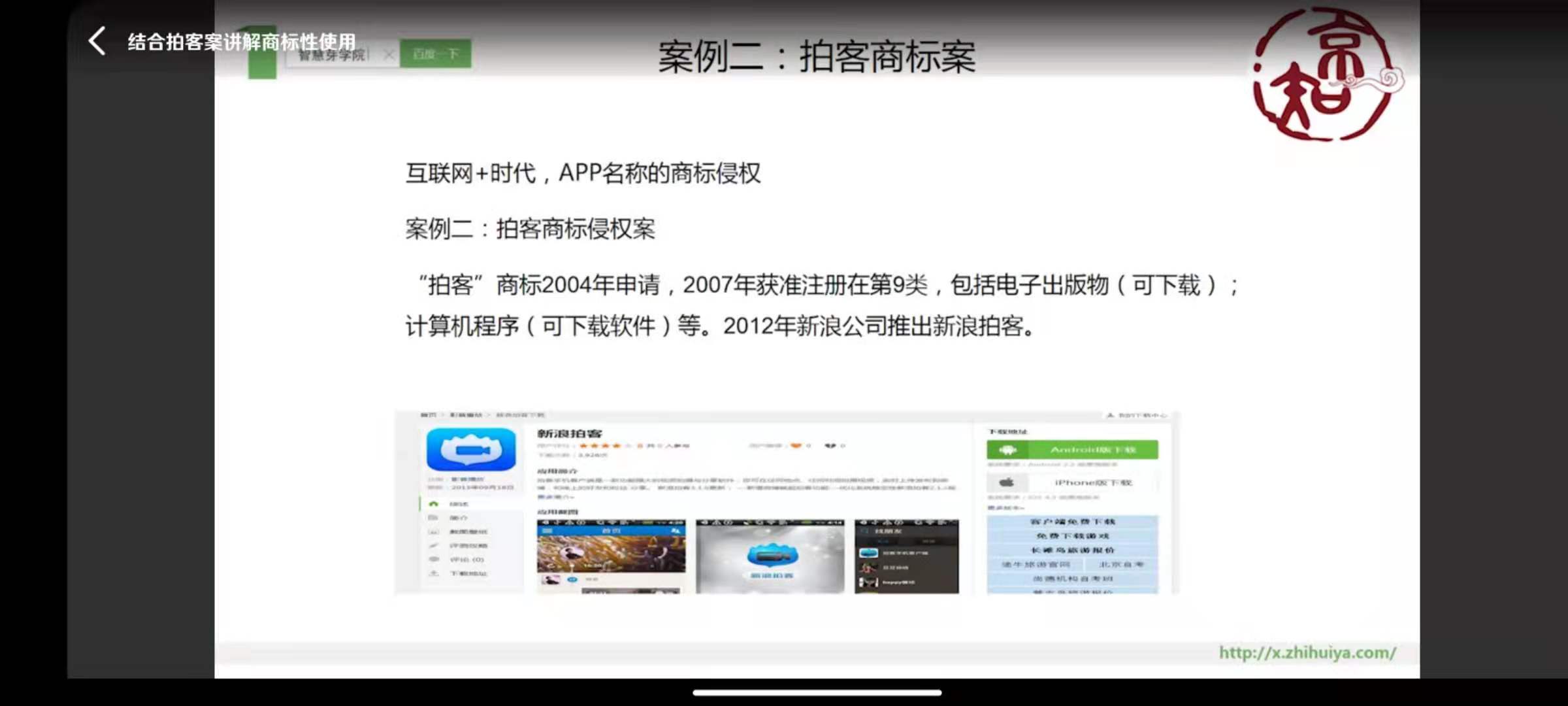The height and width of the screenshot is (706, 1568).
Task: Click the video title text at top
Action: [242, 42]
